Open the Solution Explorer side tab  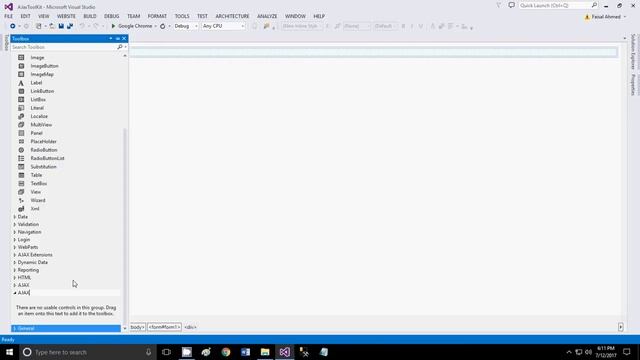pyautogui.click(x=633, y=51)
